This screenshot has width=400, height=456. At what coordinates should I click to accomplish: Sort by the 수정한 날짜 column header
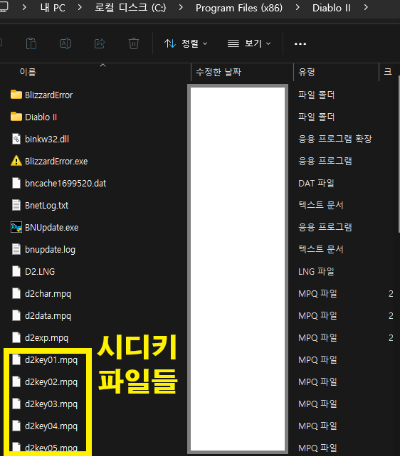(218, 72)
